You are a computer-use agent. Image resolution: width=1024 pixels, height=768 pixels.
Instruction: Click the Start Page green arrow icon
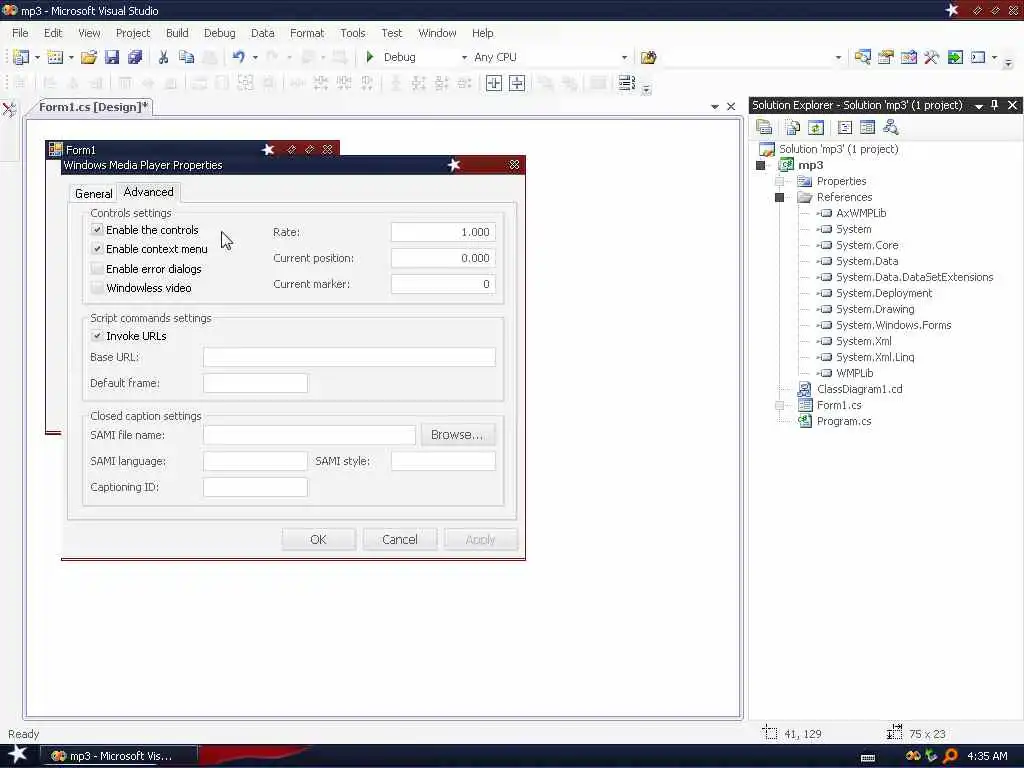coord(955,57)
